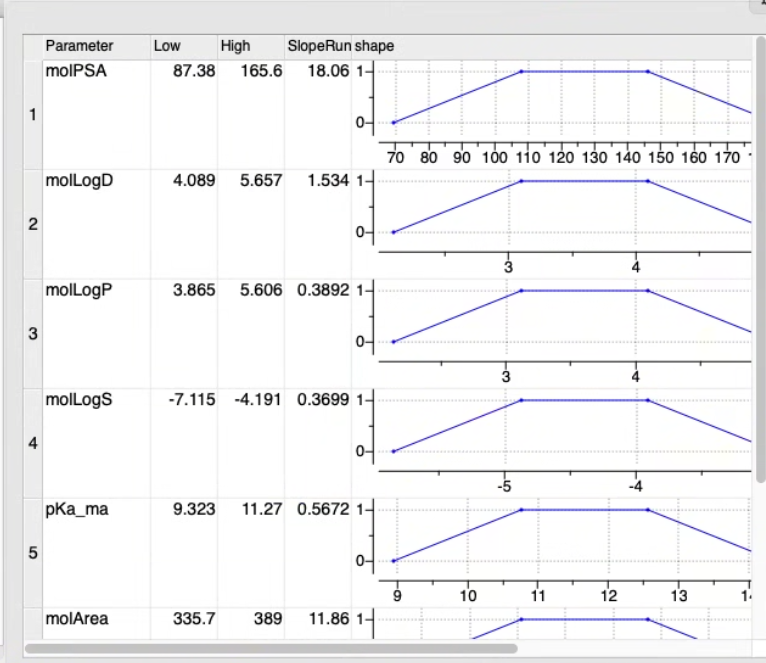This screenshot has height=663, width=766.
Task: Click the horizontal scrollbar at the bottom
Action: (270, 648)
